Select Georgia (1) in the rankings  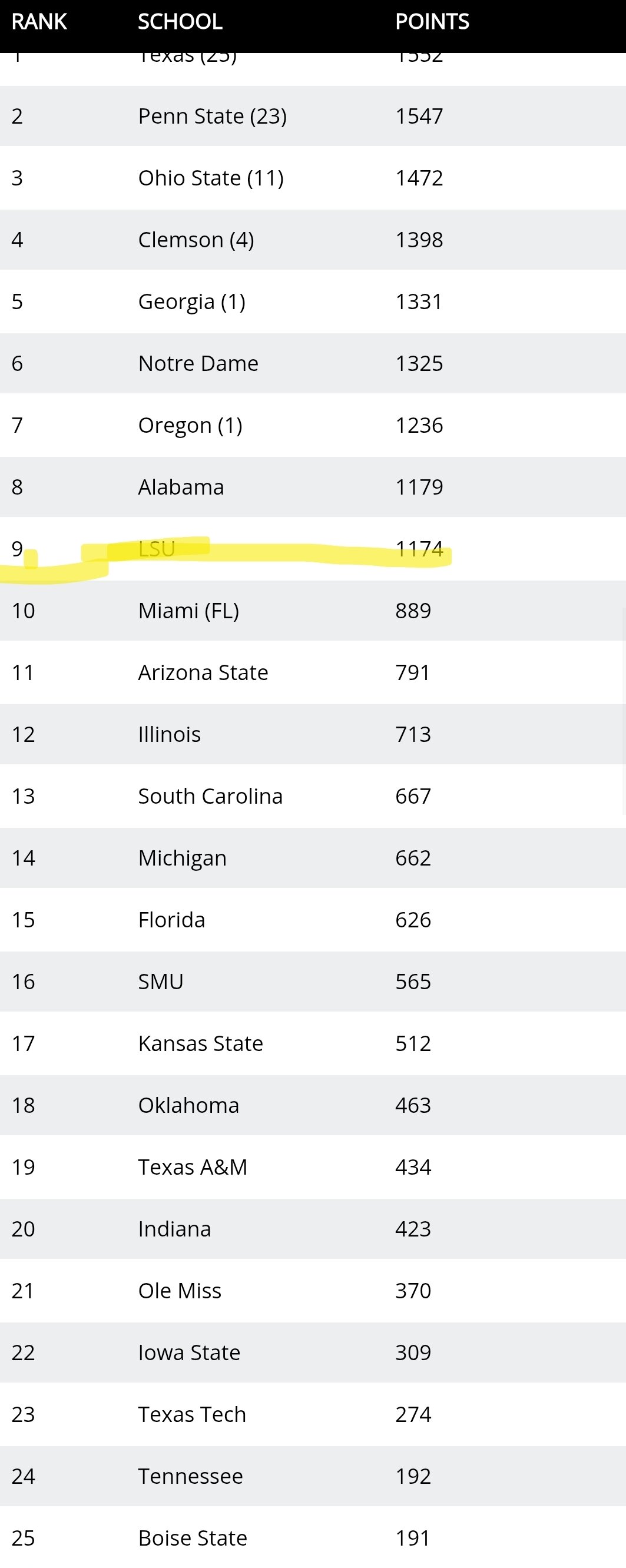tap(192, 302)
